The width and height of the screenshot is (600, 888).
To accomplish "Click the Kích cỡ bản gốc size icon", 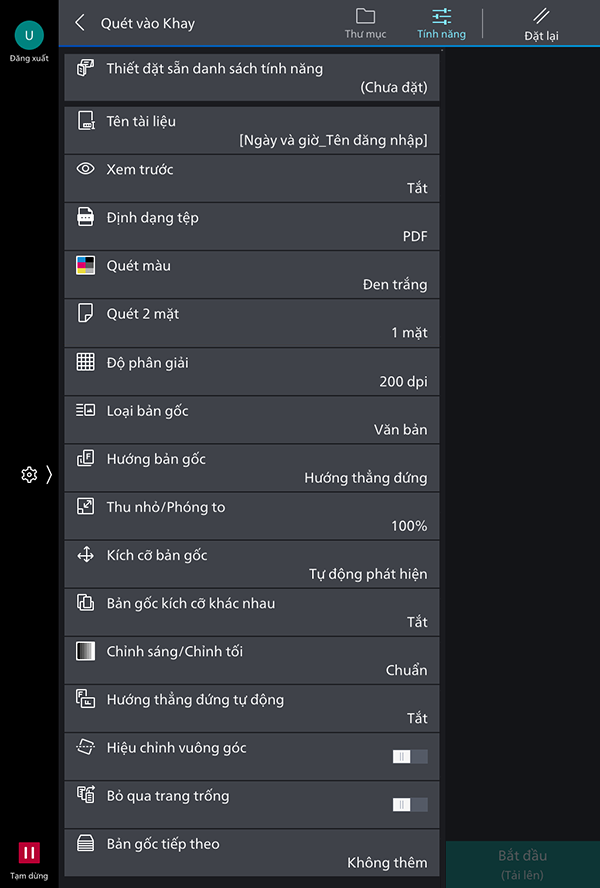I will tap(86, 554).
